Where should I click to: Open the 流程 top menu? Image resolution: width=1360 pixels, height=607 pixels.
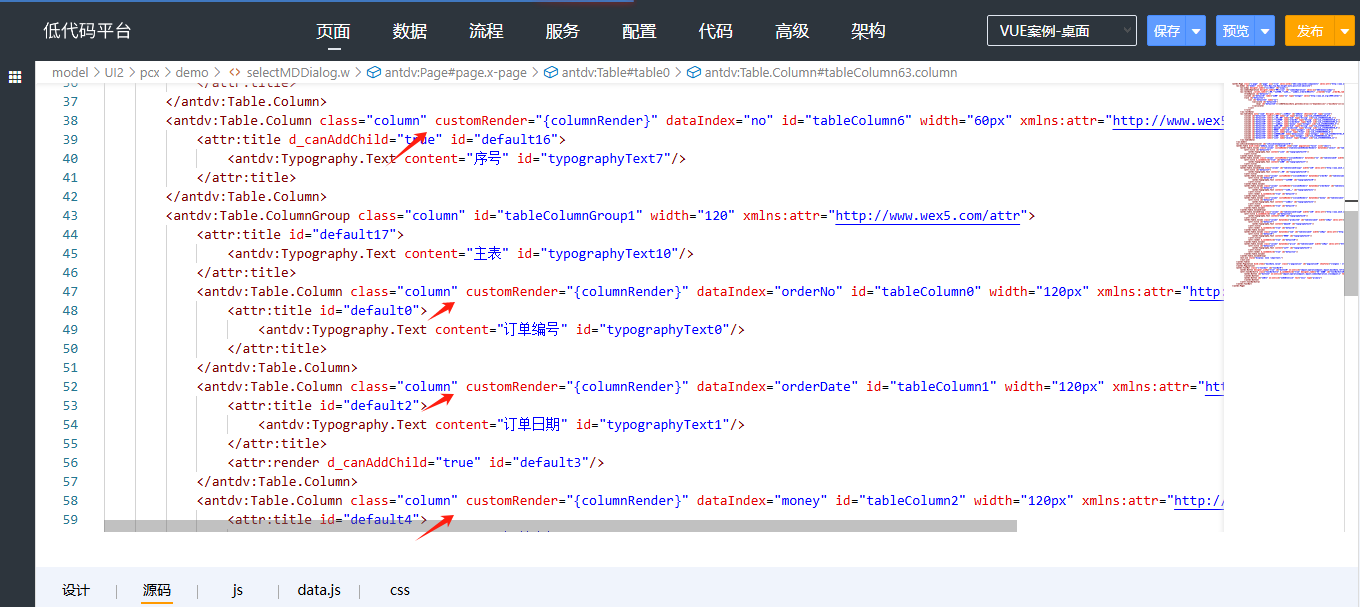[486, 31]
